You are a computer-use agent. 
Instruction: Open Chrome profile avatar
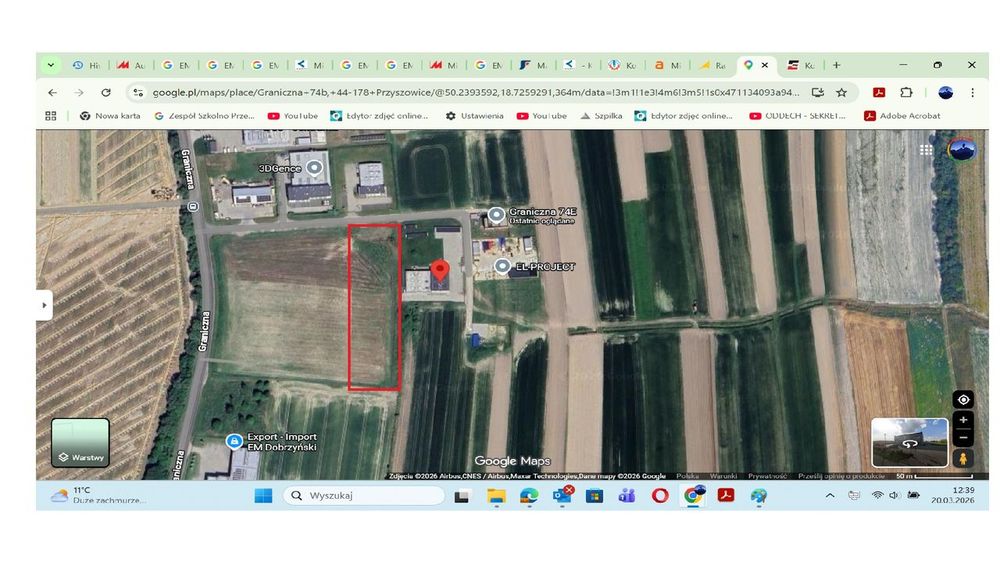945,92
